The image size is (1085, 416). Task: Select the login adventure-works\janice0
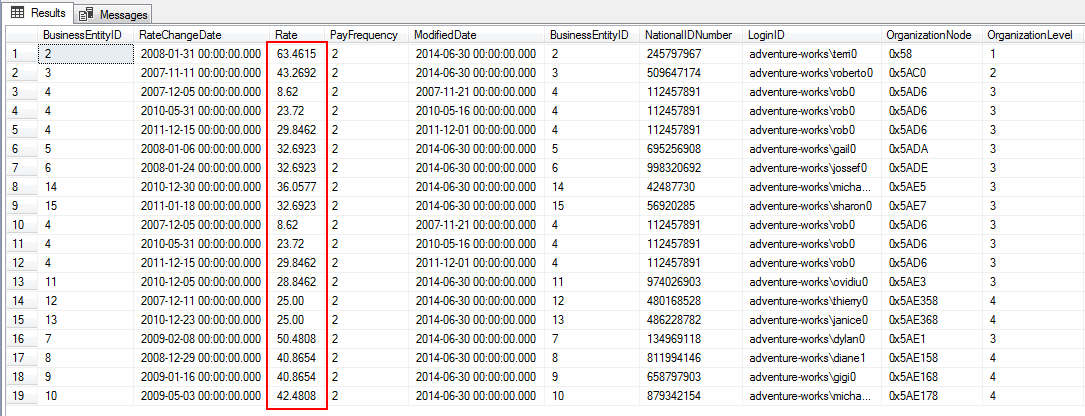click(808, 320)
